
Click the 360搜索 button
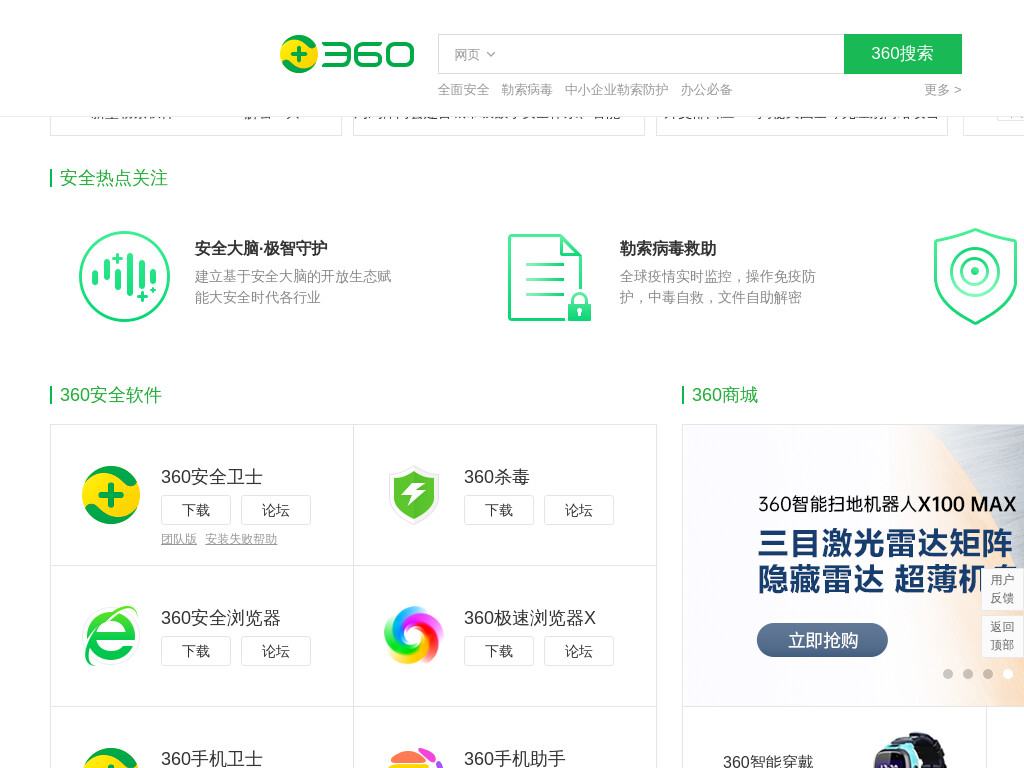coord(903,54)
